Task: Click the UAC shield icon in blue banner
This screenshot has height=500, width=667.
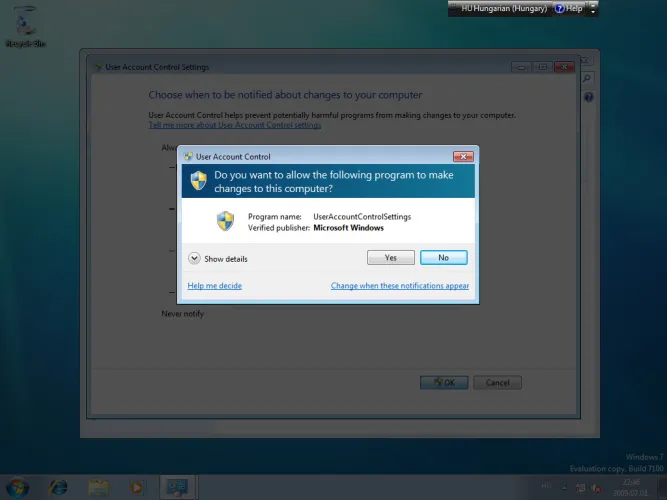Action: click(x=198, y=180)
